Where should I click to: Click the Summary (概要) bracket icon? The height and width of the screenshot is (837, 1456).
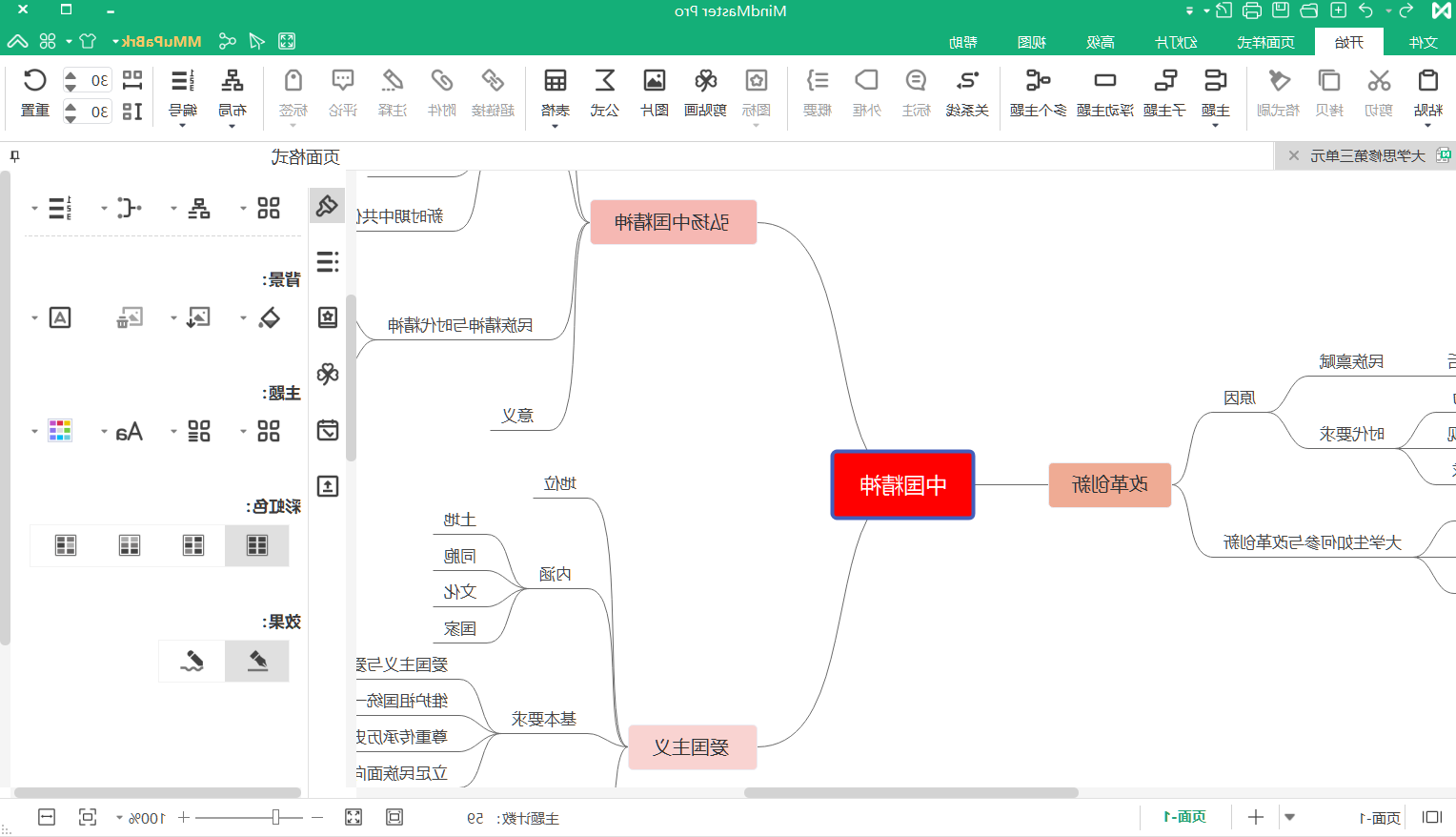pos(817,81)
